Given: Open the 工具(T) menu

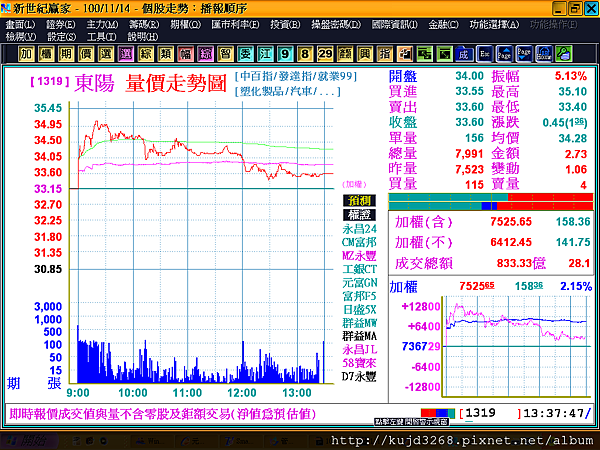Looking at the screenshot, I should coord(101,37).
